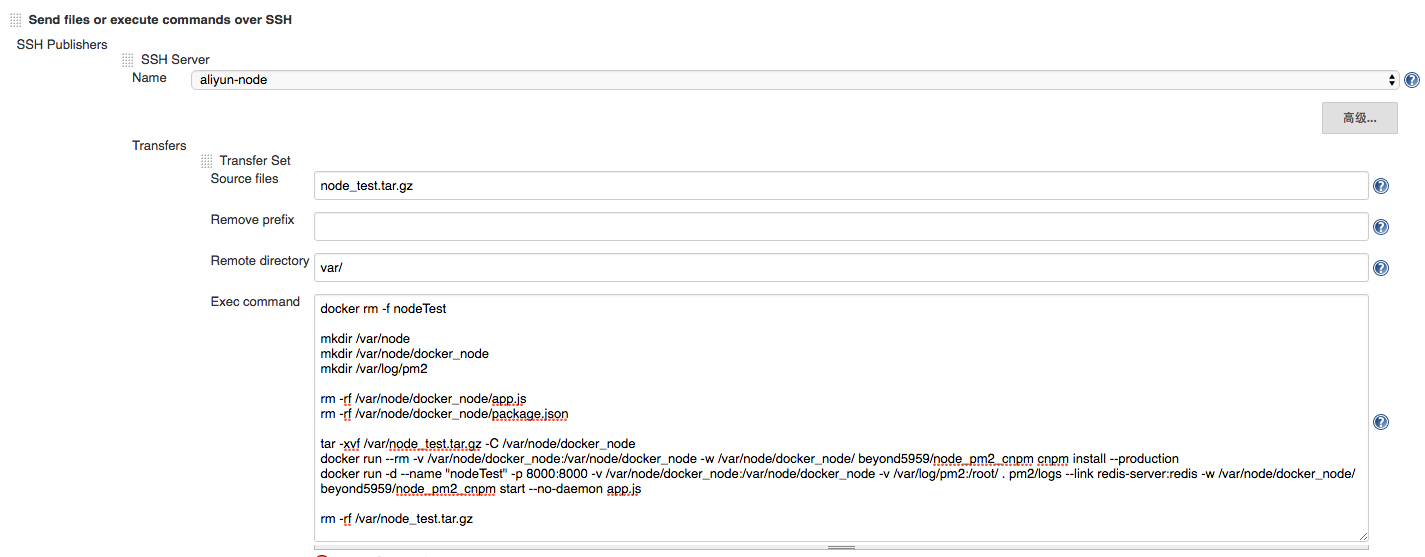
Task: Click the 'mkdir /var/log/pm2' line
Action: 374,369
